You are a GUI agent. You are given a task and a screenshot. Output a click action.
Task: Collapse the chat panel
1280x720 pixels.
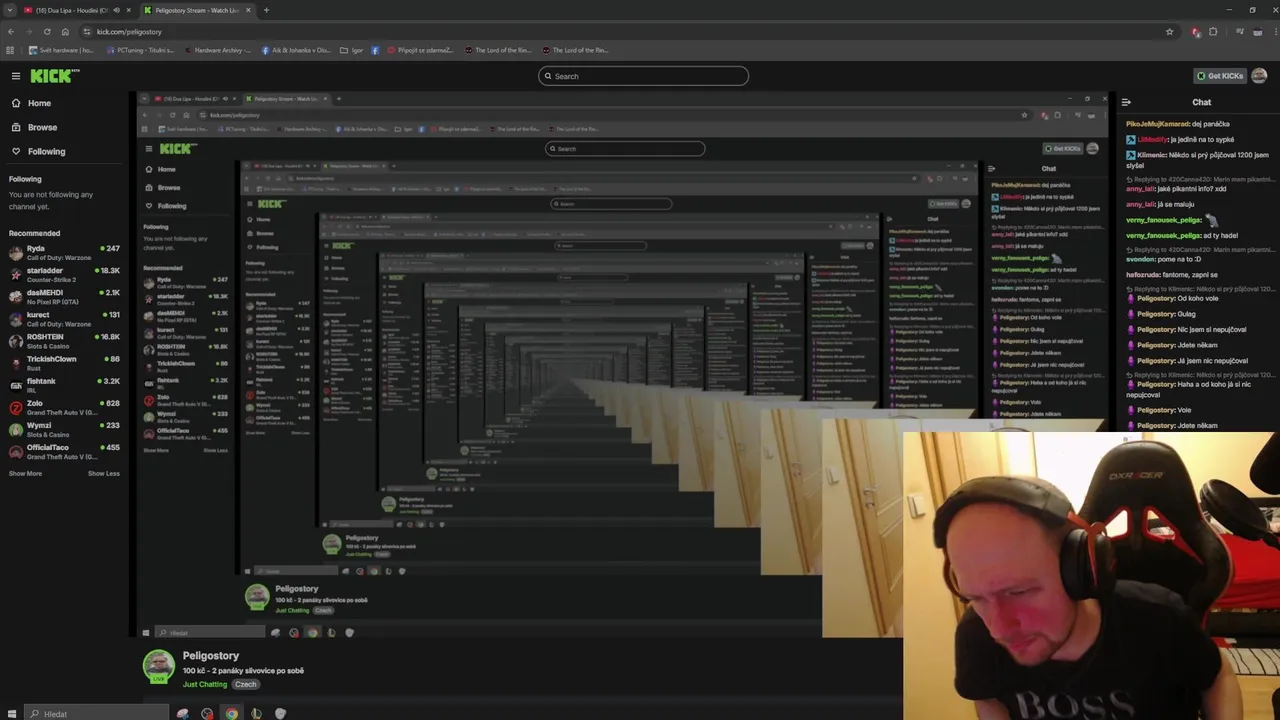point(1126,102)
